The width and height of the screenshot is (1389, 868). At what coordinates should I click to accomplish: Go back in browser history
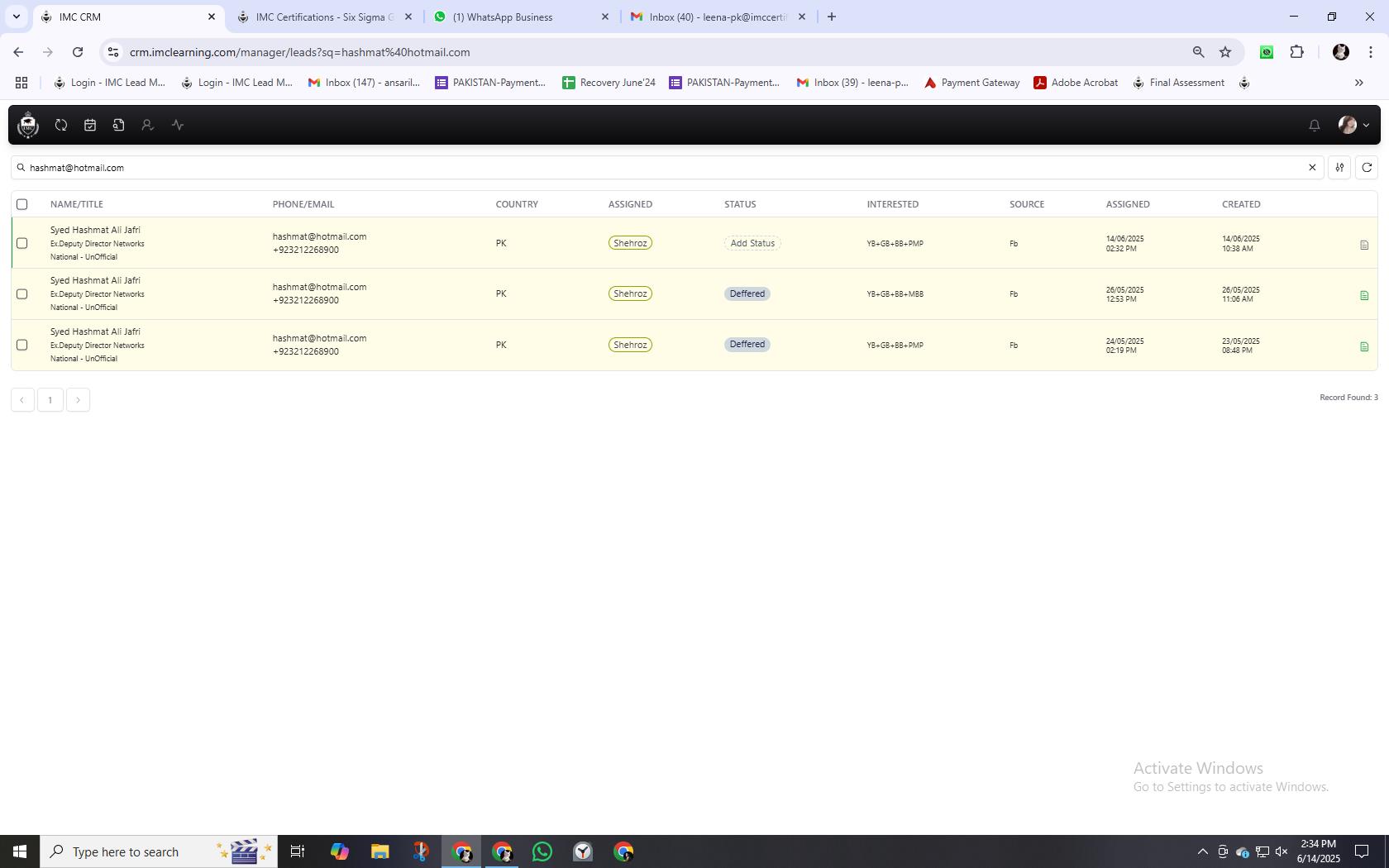[x=18, y=52]
